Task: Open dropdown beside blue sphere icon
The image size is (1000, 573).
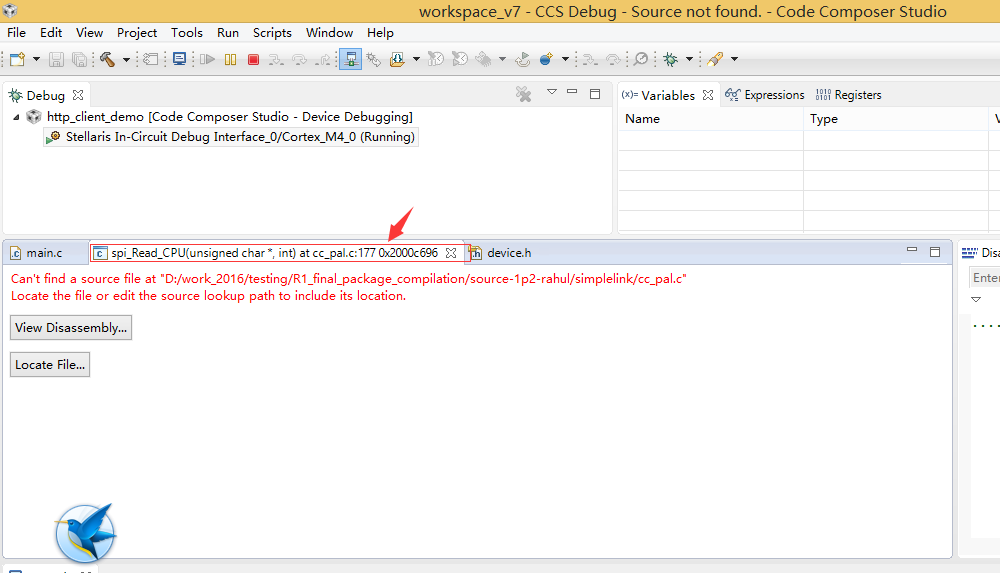Action: point(565,59)
